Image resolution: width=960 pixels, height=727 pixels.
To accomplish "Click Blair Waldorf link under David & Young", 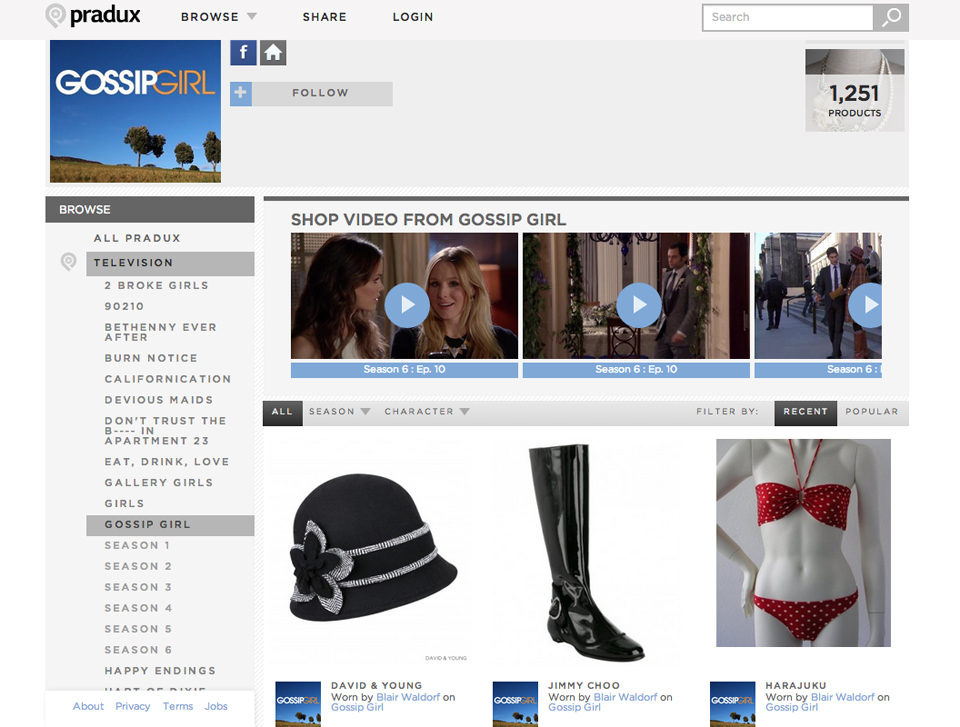I will click(408, 697).
